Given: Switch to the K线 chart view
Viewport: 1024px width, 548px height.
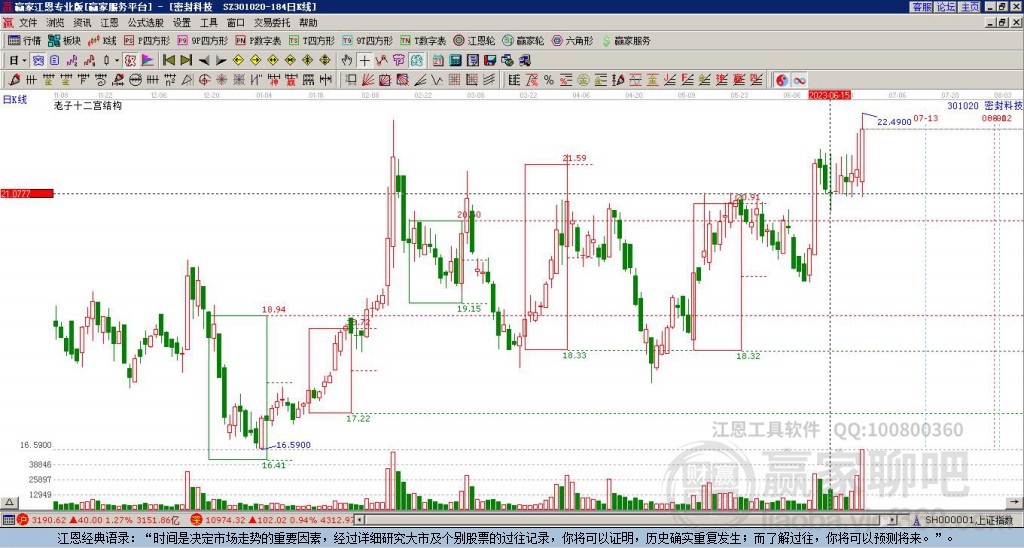Looking at the screenshot, I should click(102, 40).
